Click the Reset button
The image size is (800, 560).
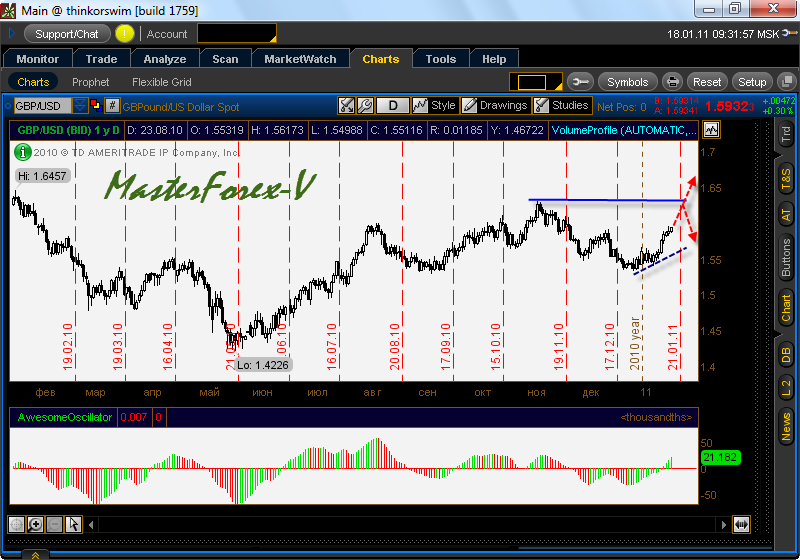tap(707, 82)
